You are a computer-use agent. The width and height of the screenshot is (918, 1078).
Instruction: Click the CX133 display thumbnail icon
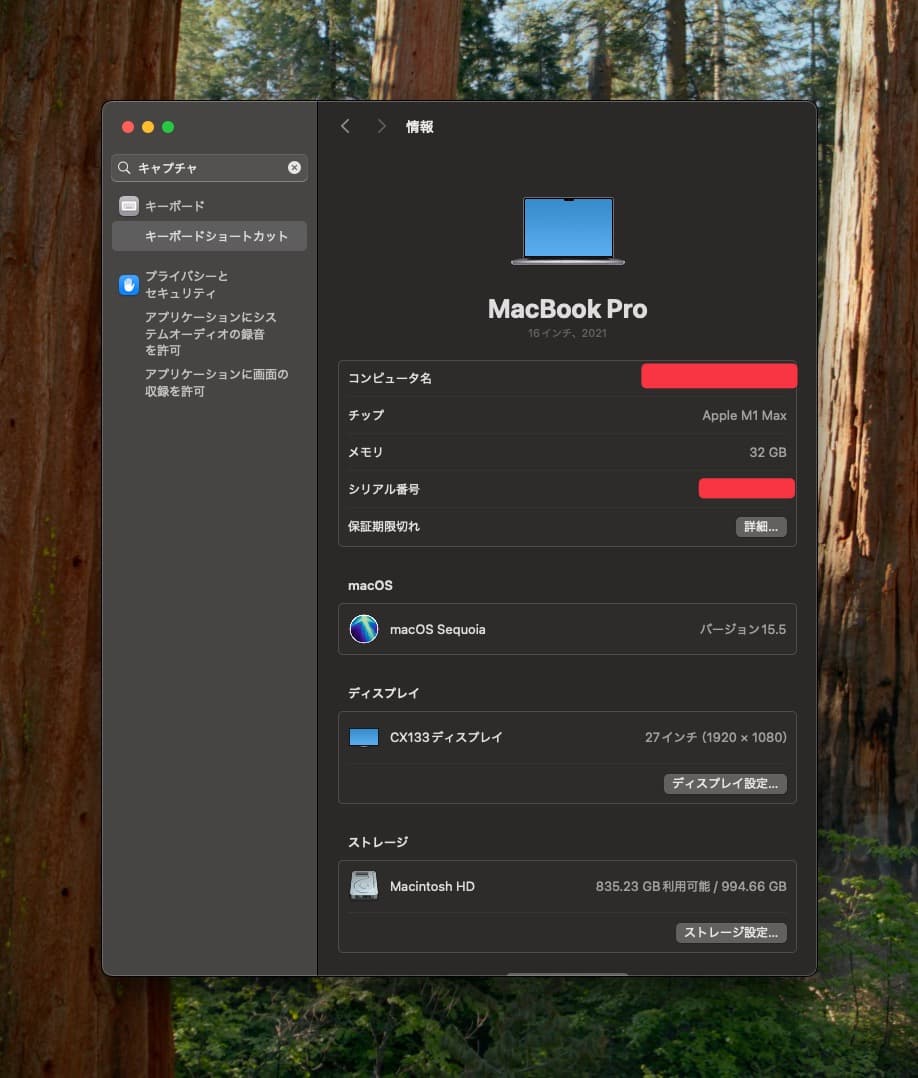363,737
